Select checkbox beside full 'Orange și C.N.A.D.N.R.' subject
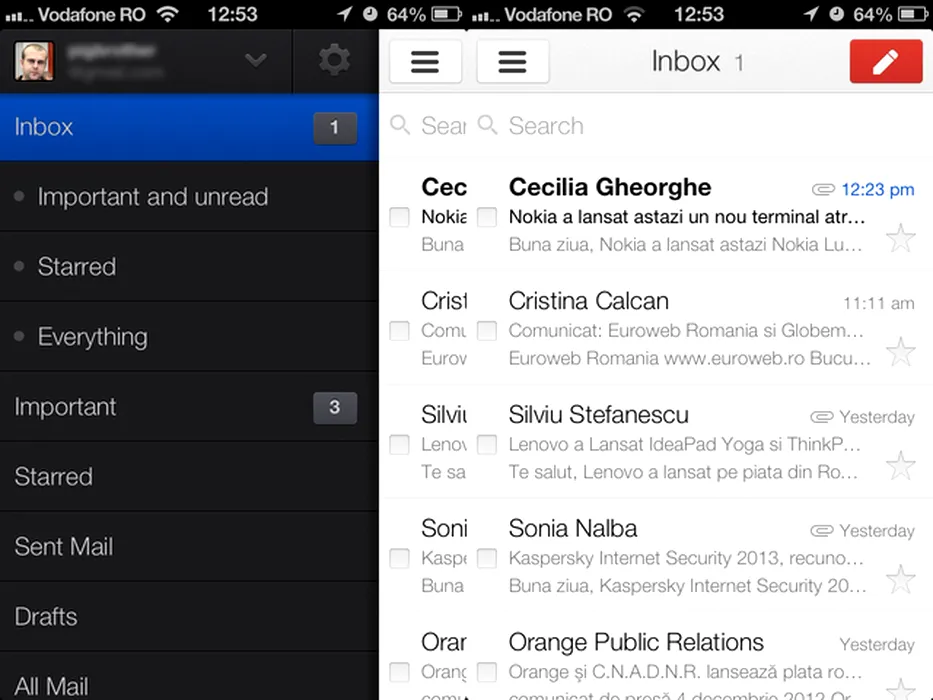The image size is (933, 700). click(x=487, y=671)
